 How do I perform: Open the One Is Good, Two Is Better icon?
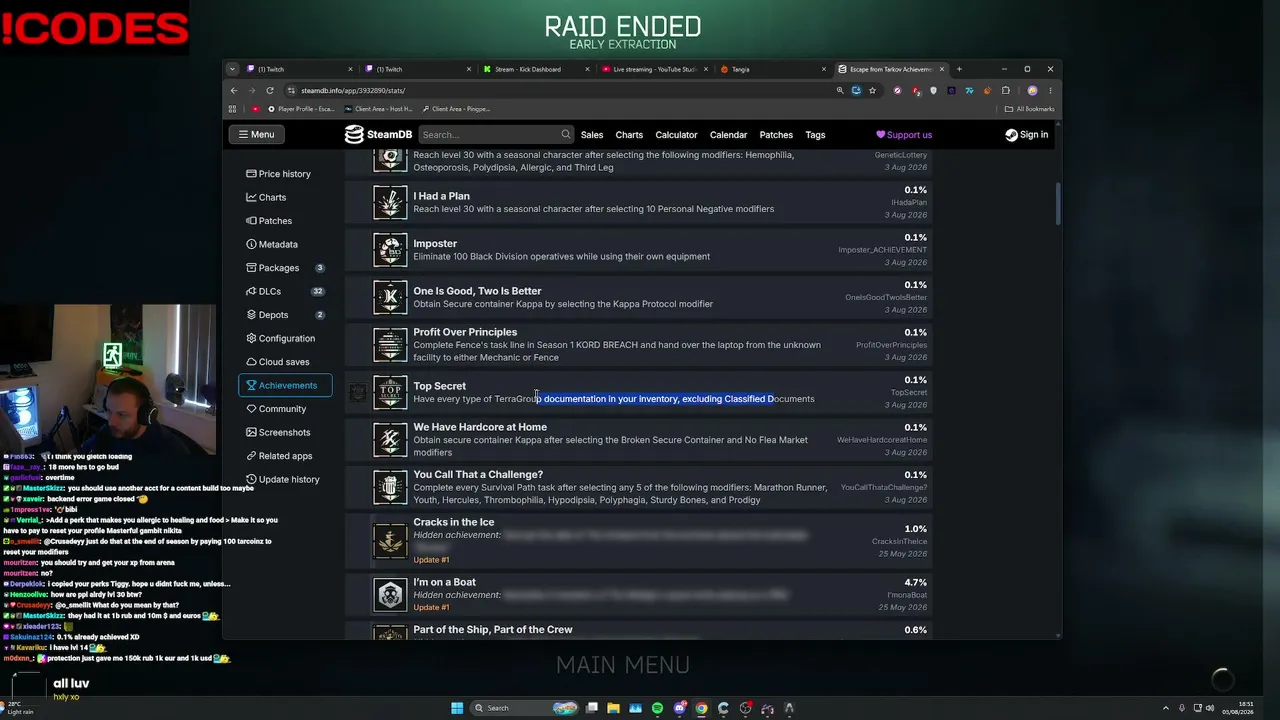(x=390, y=297)
